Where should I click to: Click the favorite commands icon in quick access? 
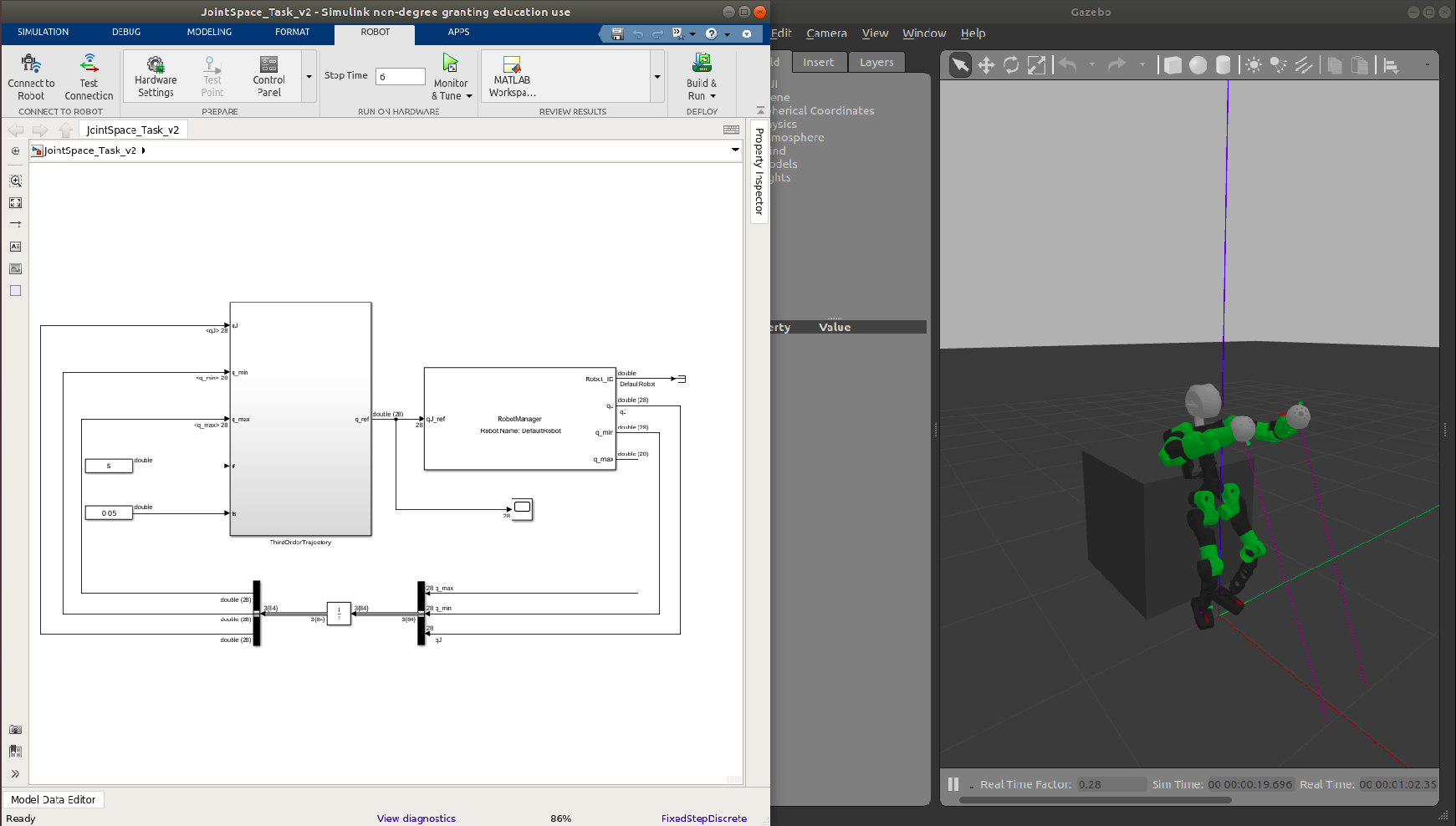point(677,34)
